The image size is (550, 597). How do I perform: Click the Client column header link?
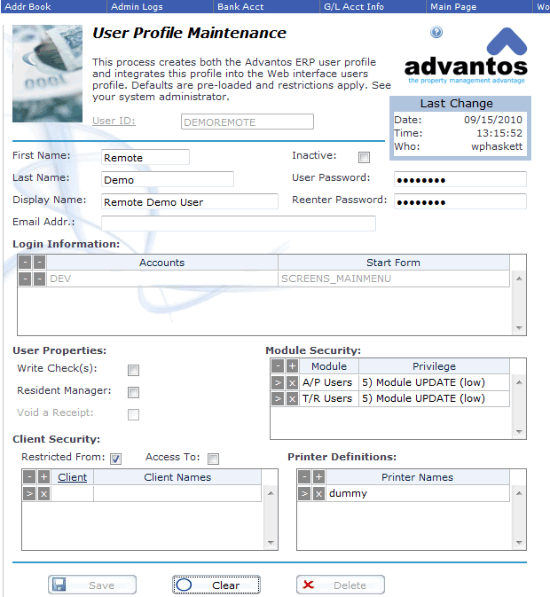point(72,477)
